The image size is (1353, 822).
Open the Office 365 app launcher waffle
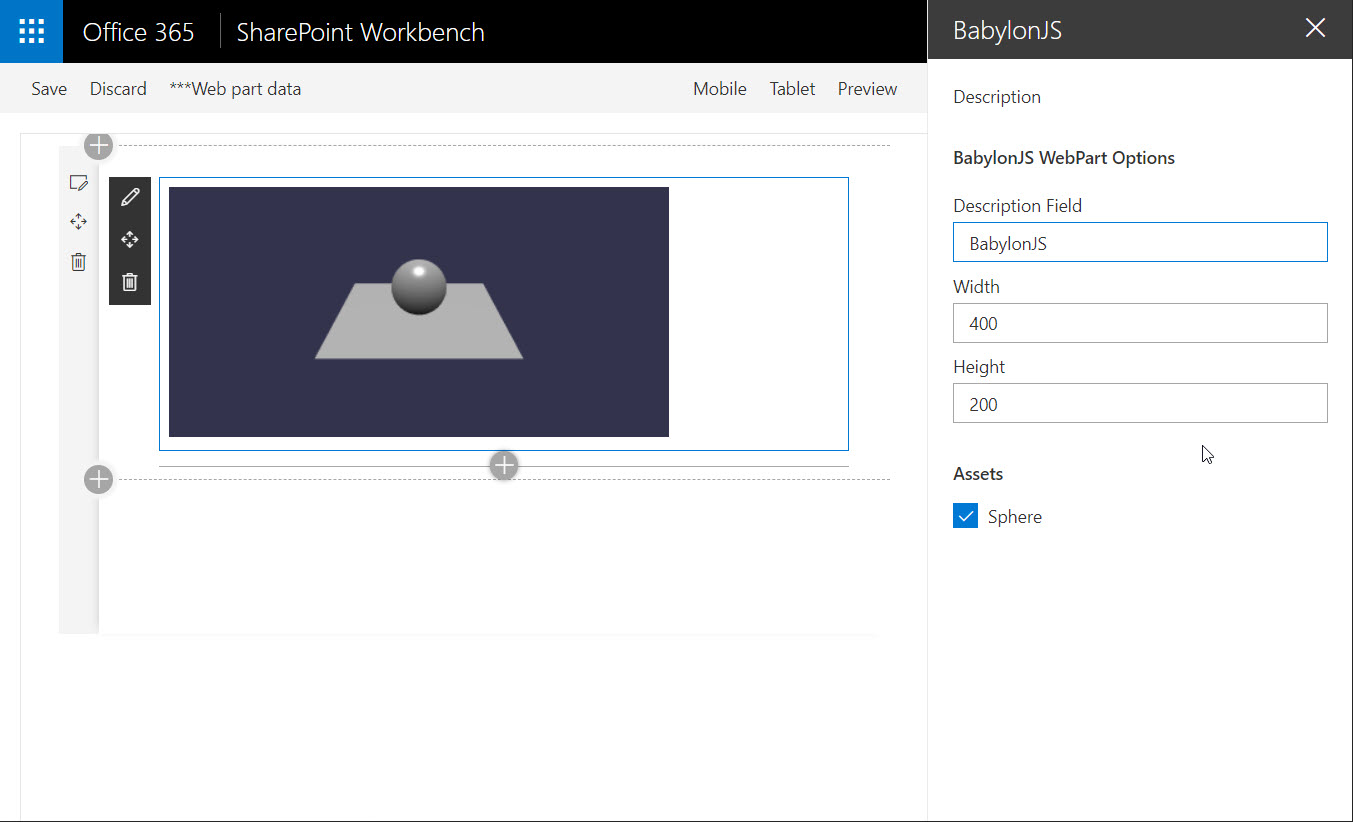click(x=31, y=31)
